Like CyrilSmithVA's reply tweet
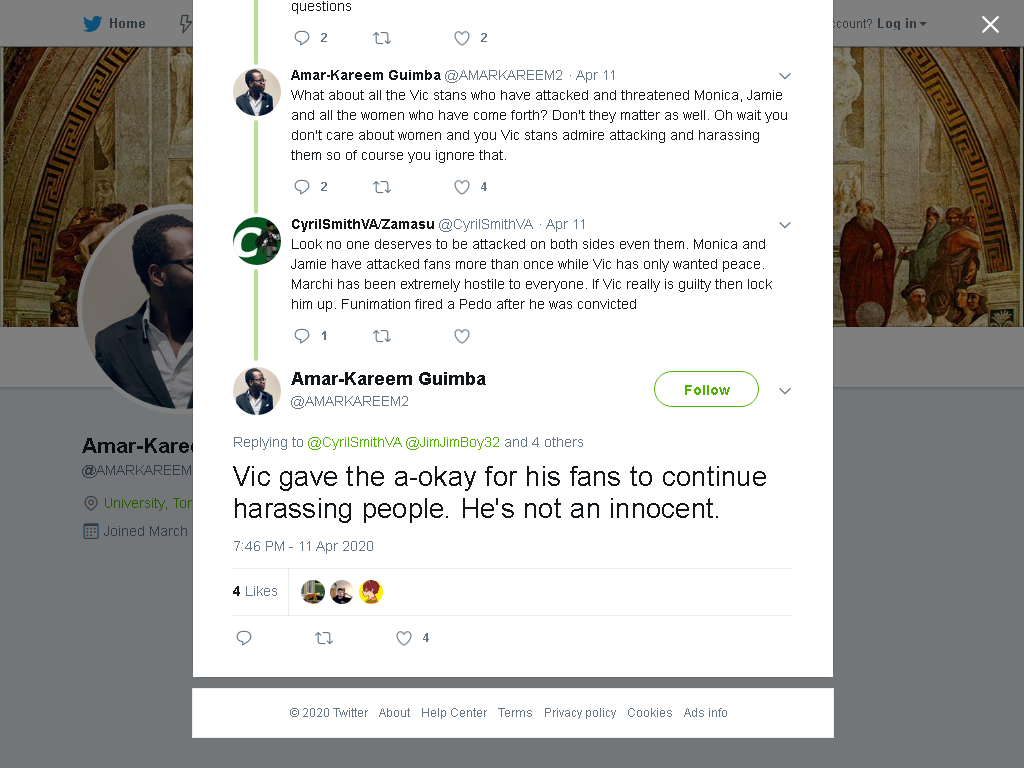The height and width of the screenshot is (768, 1024). (x=462, y=336)
